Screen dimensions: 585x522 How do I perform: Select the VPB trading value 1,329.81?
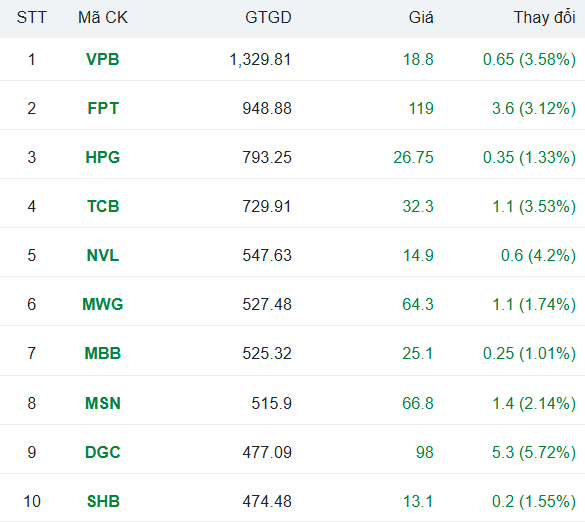coord(260,59)
